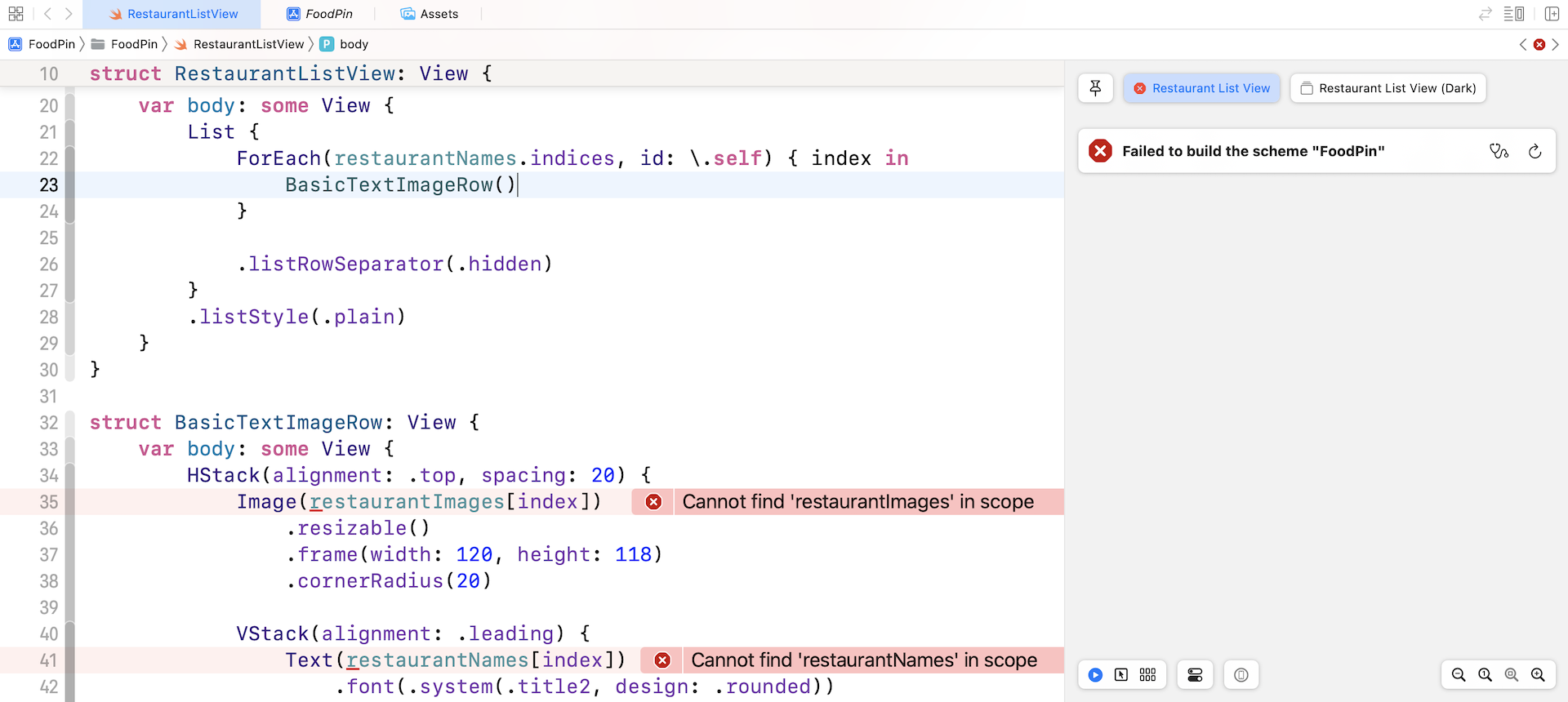
Task: Go forward in editor history
Action: coord(69,14)
